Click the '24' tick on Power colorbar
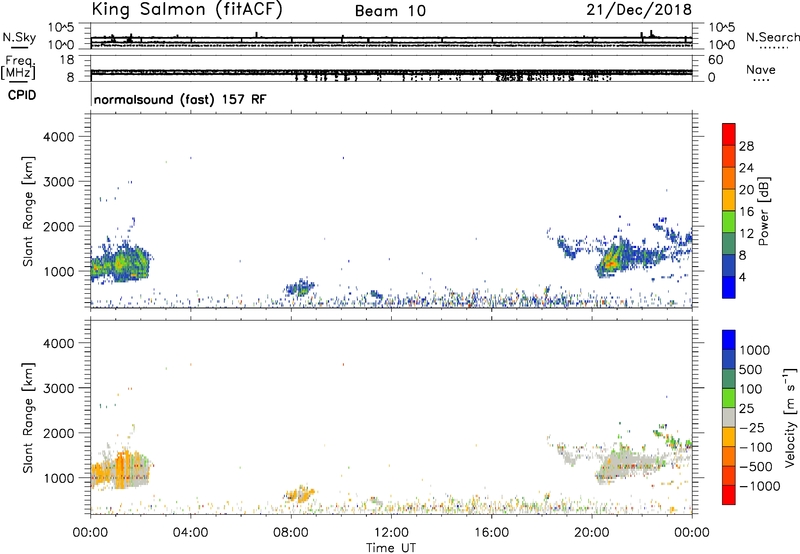800x554 pixels. [746, 168]
